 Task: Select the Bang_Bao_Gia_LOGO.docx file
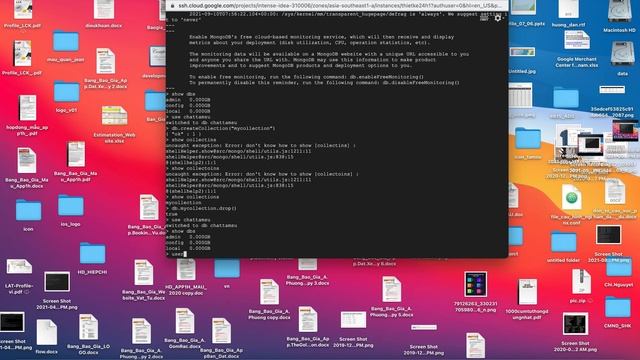tap(88, 327)
